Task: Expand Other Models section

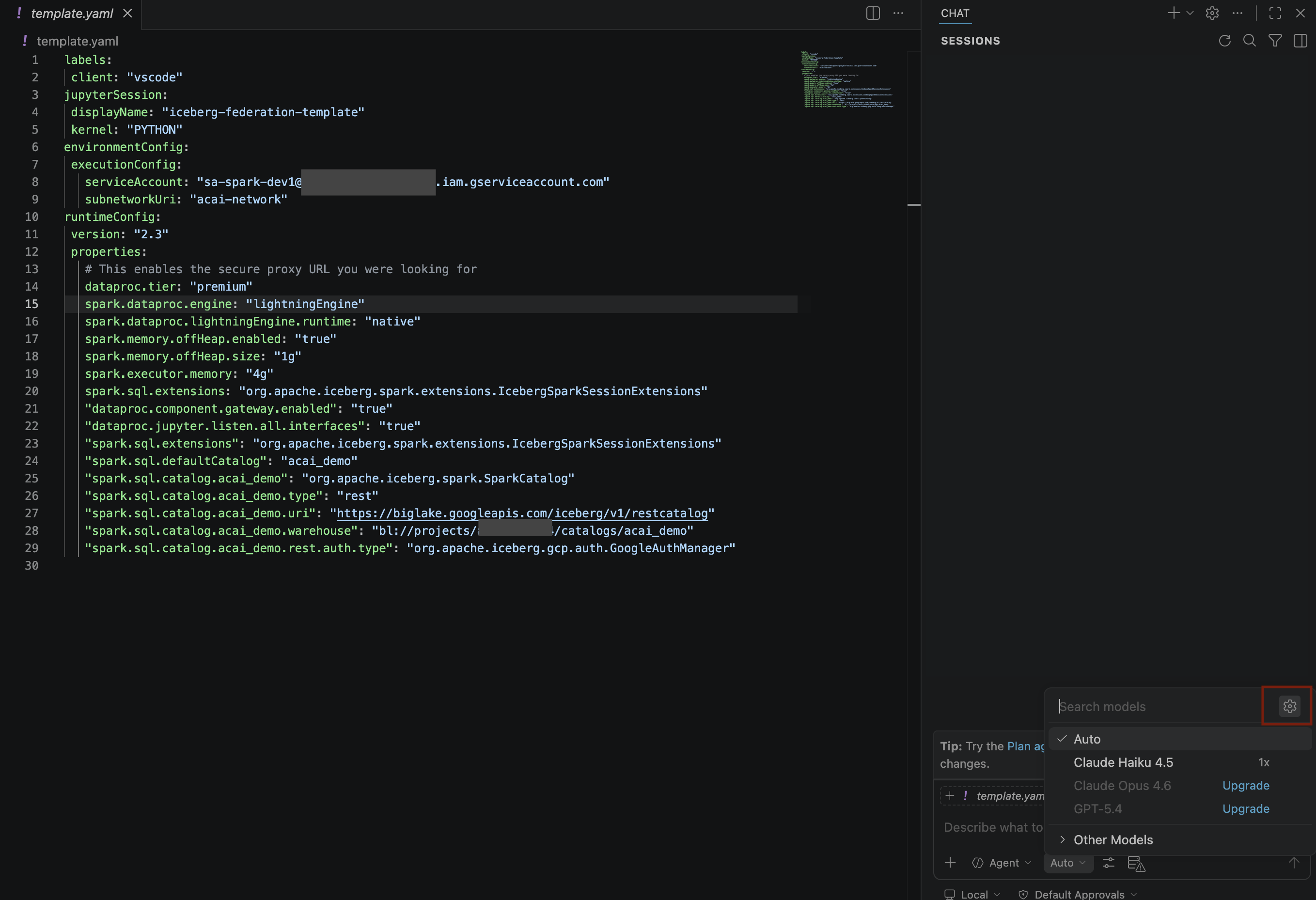Action: 1112,839
